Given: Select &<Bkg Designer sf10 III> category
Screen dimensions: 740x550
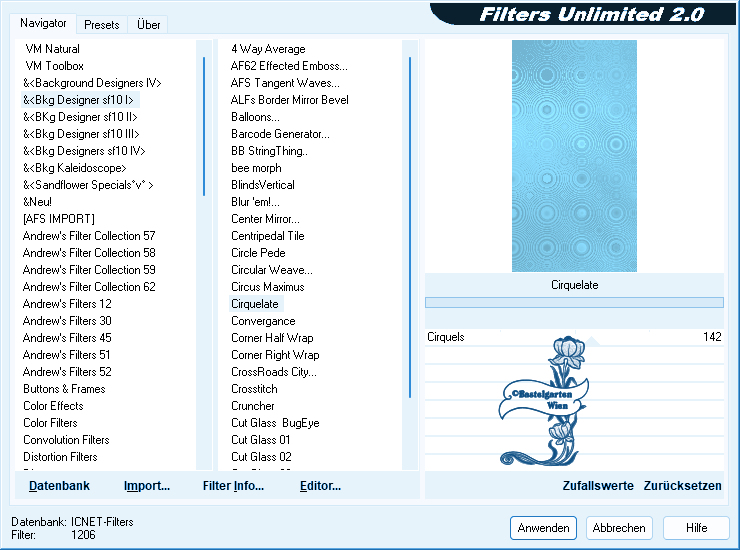Looking at the screenshot, I should (81, 134).
